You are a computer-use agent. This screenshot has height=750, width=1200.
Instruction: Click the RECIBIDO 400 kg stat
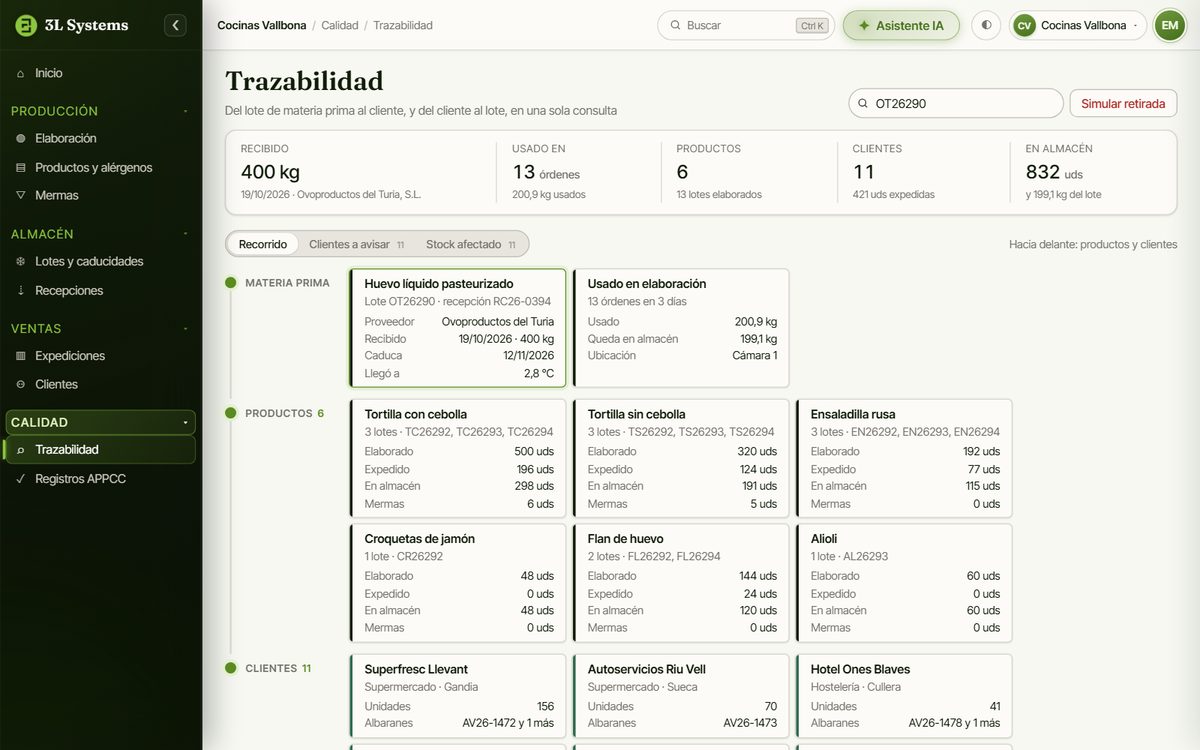tap(361, 173)
